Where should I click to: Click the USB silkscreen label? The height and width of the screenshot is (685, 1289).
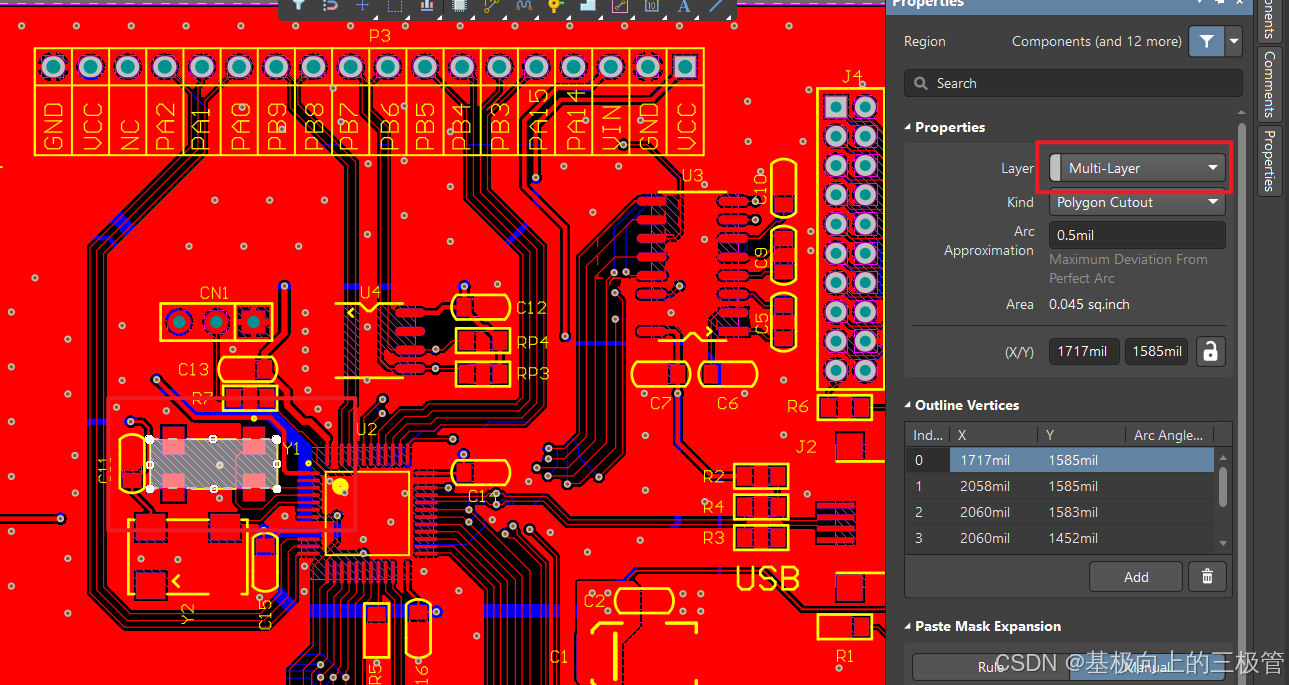point(768,578)
